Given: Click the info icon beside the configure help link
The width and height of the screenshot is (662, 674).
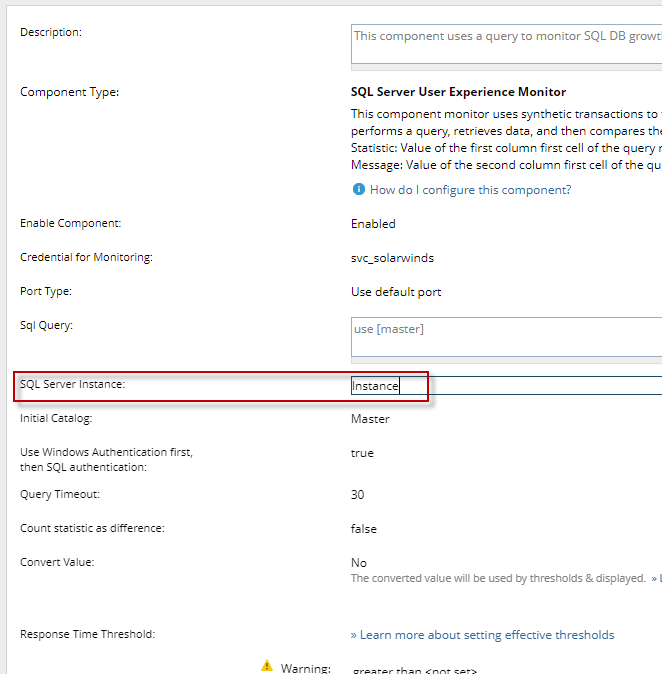Looking at the screenshot, I should click(x=358, y=190).
